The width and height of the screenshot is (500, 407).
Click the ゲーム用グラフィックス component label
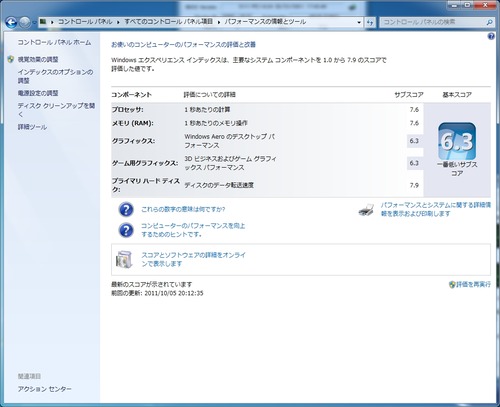point(145,163)
